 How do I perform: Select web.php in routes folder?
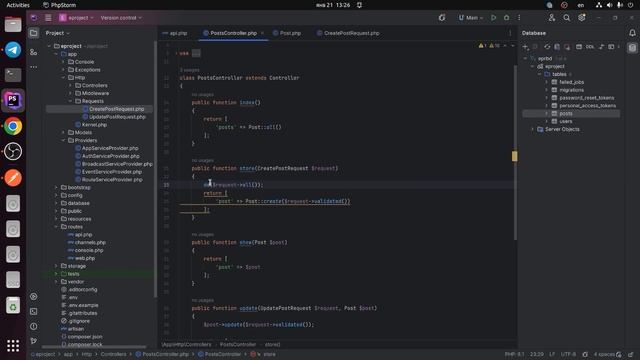(x=85, y=258)
